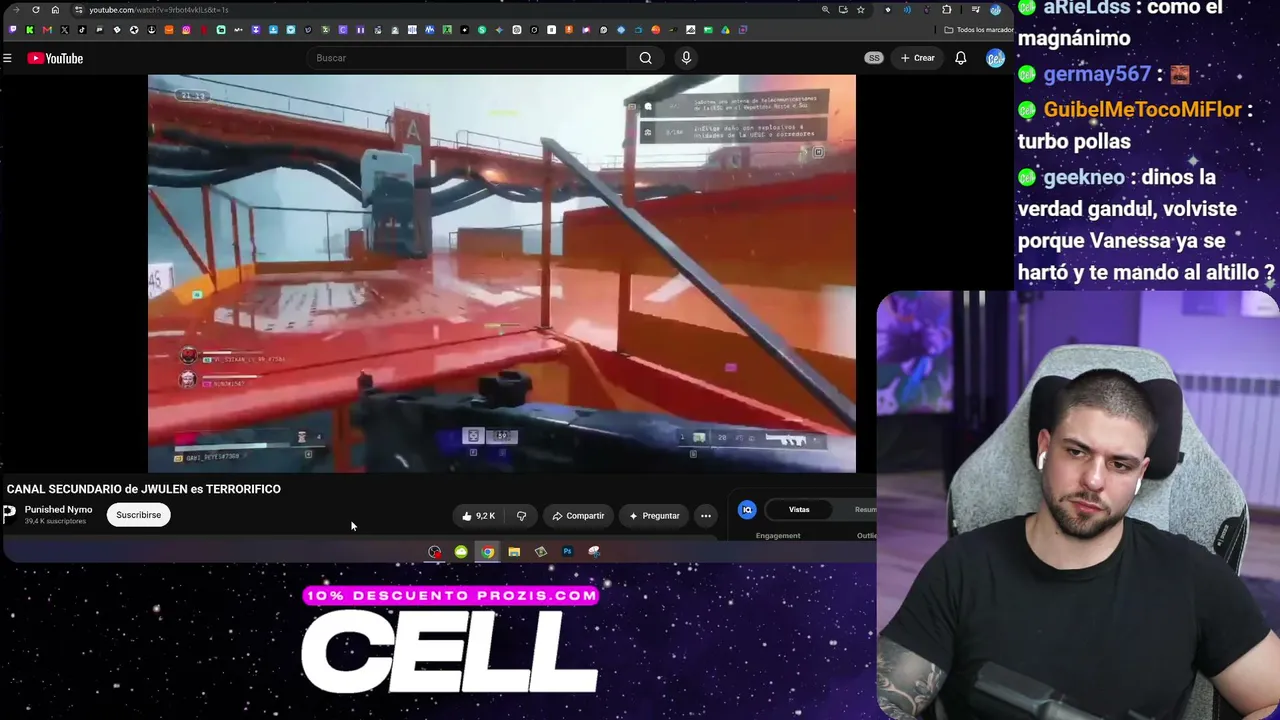Open the Instagram bookmark
The width and height of the screenshot is (1280, 720).
click(x=186, y=30)
